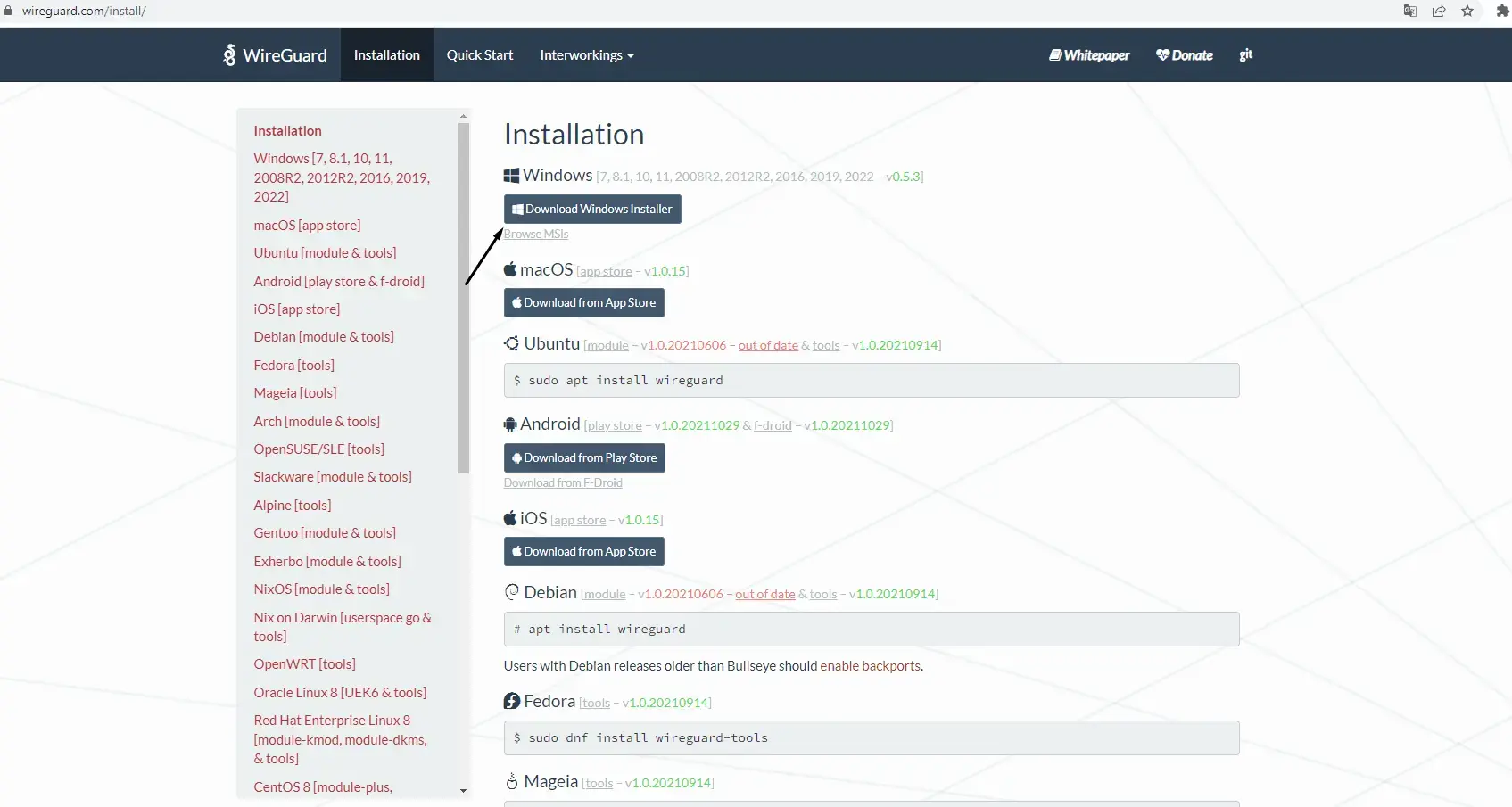This screenshot has height=807, width=1512.
Task: Select OpenWRT [tools] in sidebar
Action: point(304,664)
